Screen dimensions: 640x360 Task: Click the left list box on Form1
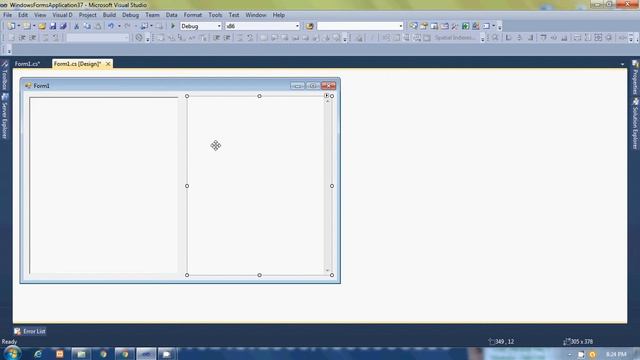point(104,185)
